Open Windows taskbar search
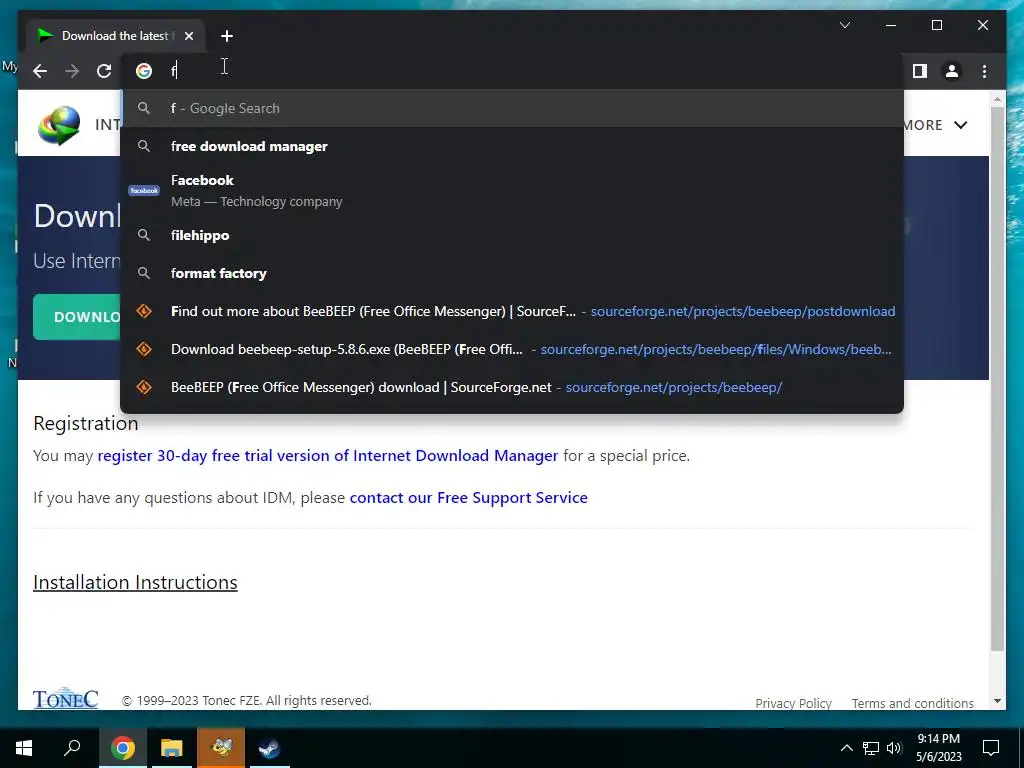The height and width of the screenshot is (768, 1024). pyautogui.click(x=72, y=748)
